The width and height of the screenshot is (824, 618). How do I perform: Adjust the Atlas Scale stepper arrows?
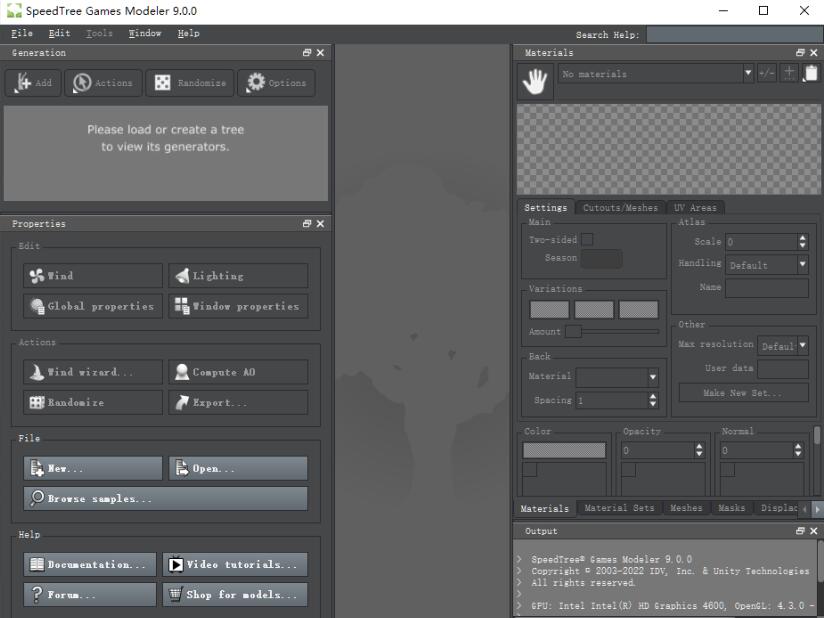(802, 242)
